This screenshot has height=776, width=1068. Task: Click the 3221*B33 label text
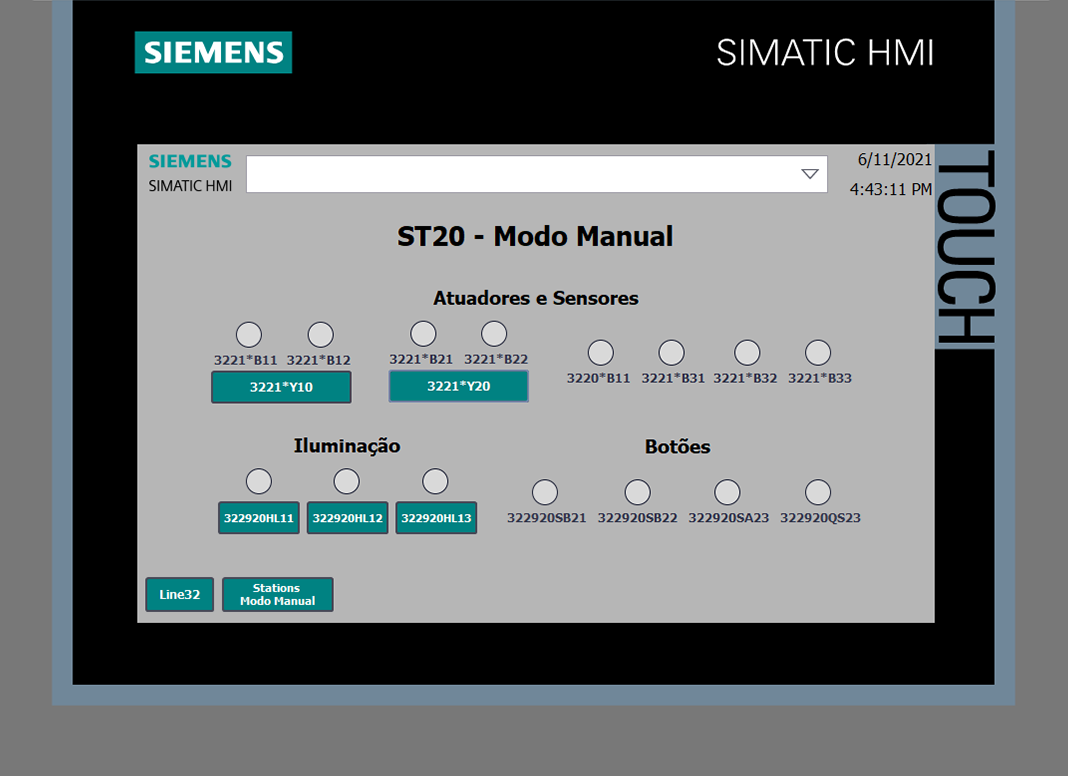820,378
